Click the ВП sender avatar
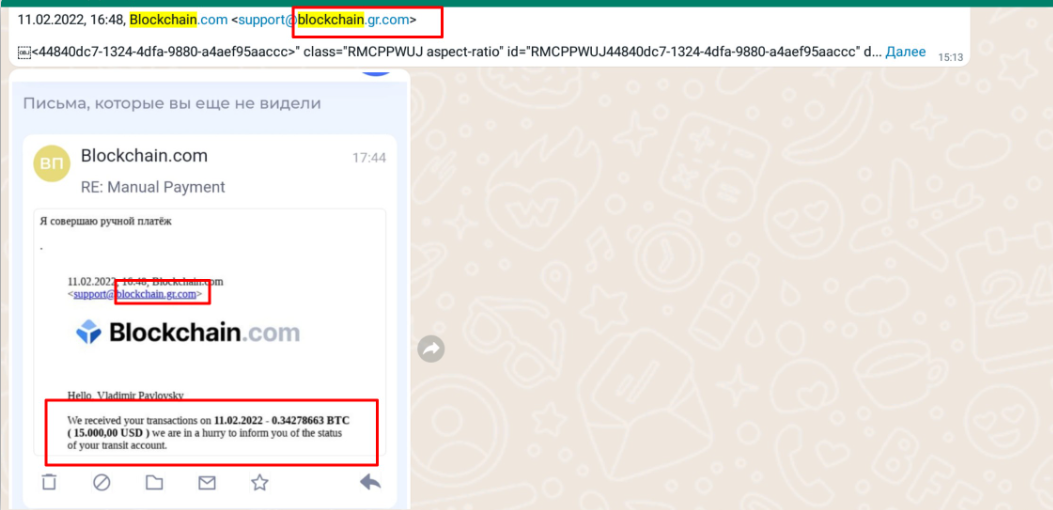Viewport: 1053px width, 510px height. (51, 163)
